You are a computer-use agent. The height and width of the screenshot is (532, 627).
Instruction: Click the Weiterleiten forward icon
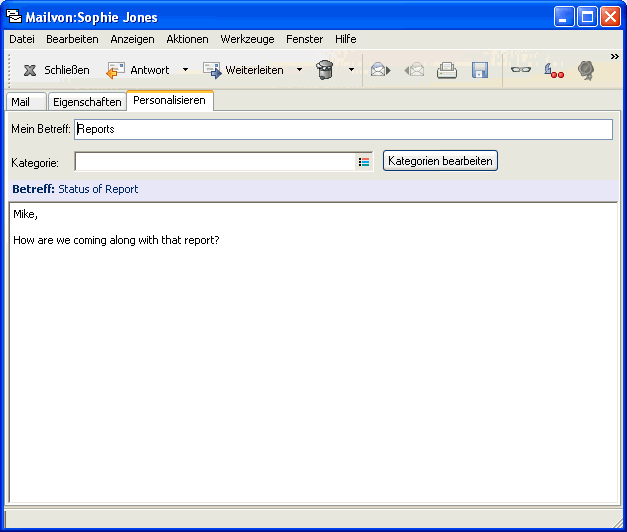click(212, 70)
